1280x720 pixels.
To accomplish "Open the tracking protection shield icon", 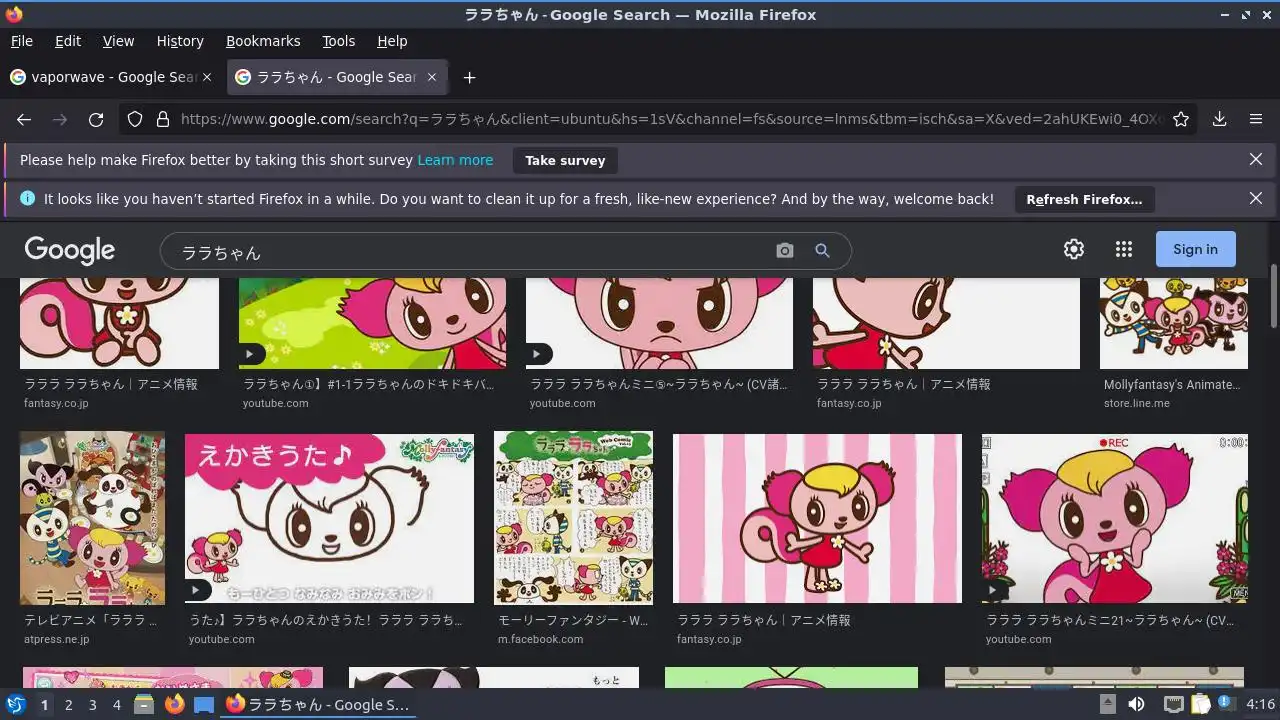I will click(136, 119).
